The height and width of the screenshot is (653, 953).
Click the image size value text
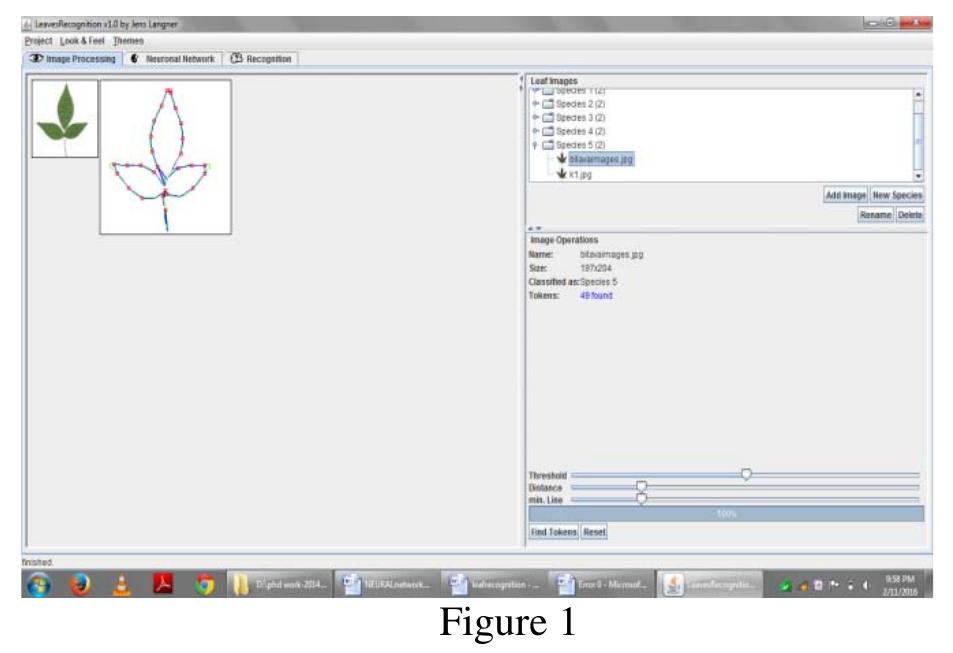tap(596, 268)
